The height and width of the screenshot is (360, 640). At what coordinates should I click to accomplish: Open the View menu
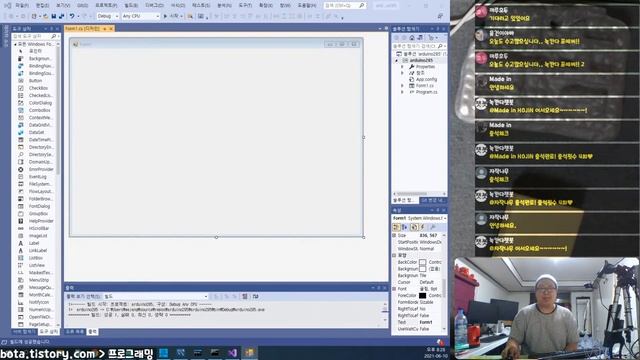coord(62,5)
